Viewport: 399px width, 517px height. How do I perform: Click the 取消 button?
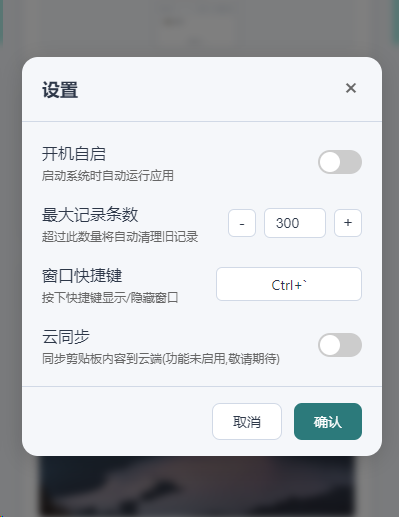247,422
